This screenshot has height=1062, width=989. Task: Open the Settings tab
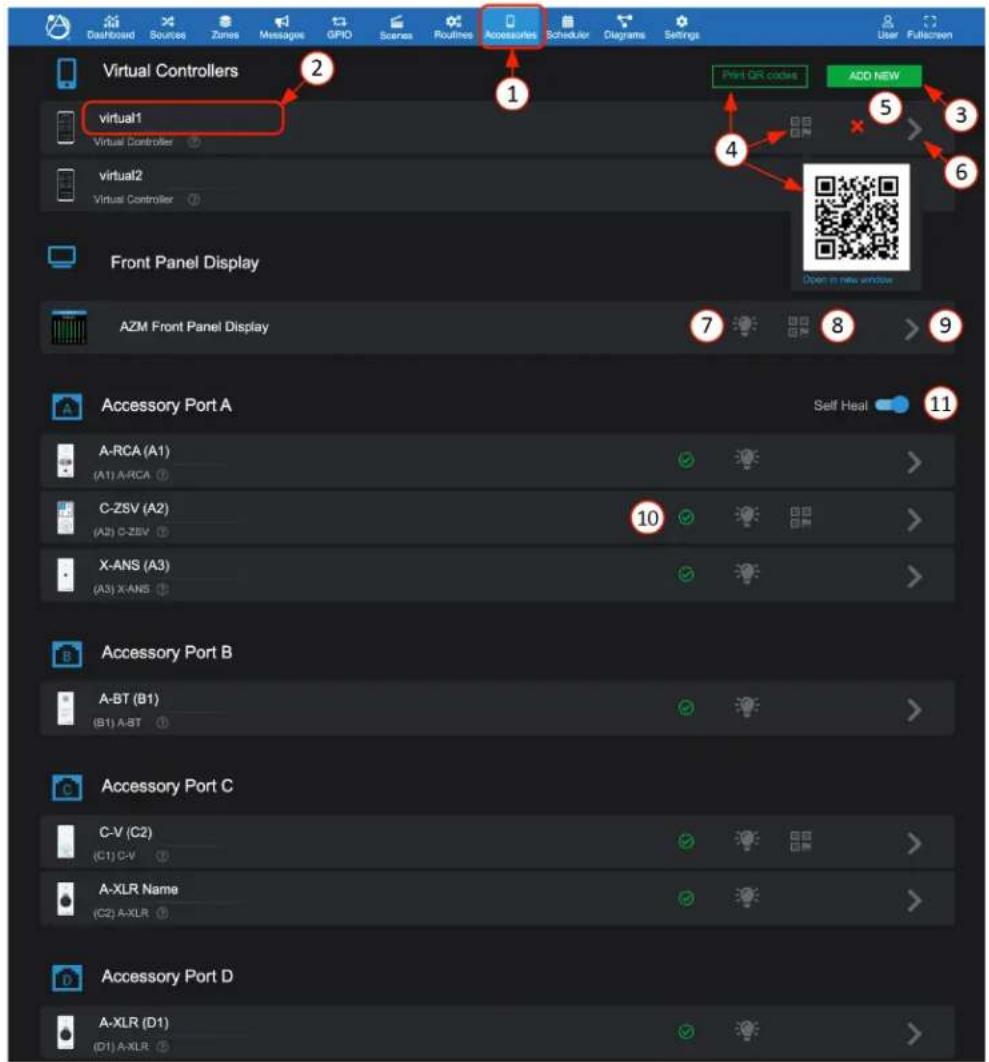coord(681,27)
